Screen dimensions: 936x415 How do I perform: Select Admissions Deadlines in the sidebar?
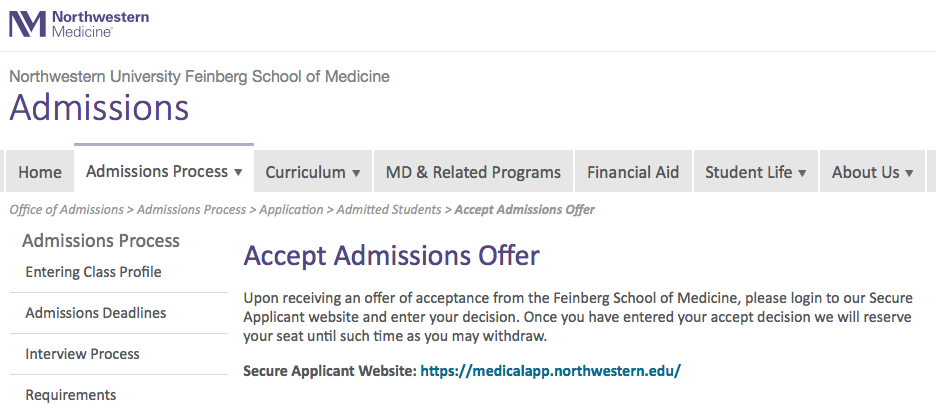coord(96,313)
